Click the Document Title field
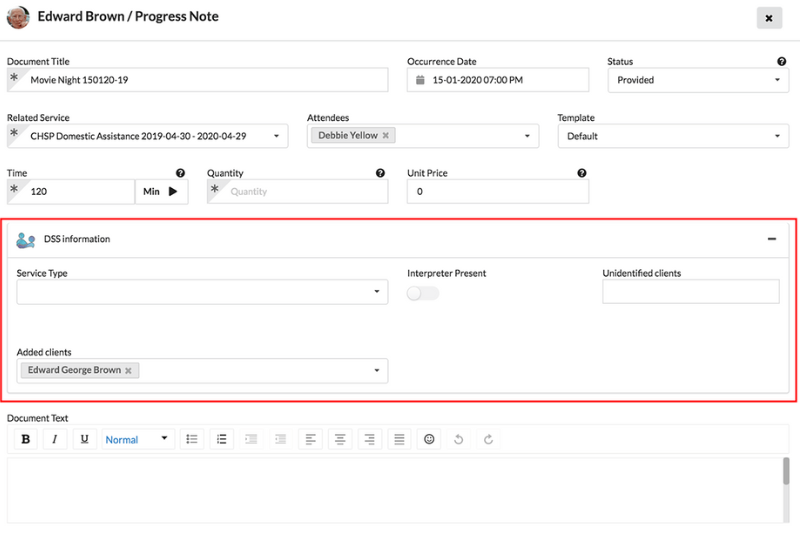Image resolution: width=800 pixels, height=533 pixels. (197, 80)
